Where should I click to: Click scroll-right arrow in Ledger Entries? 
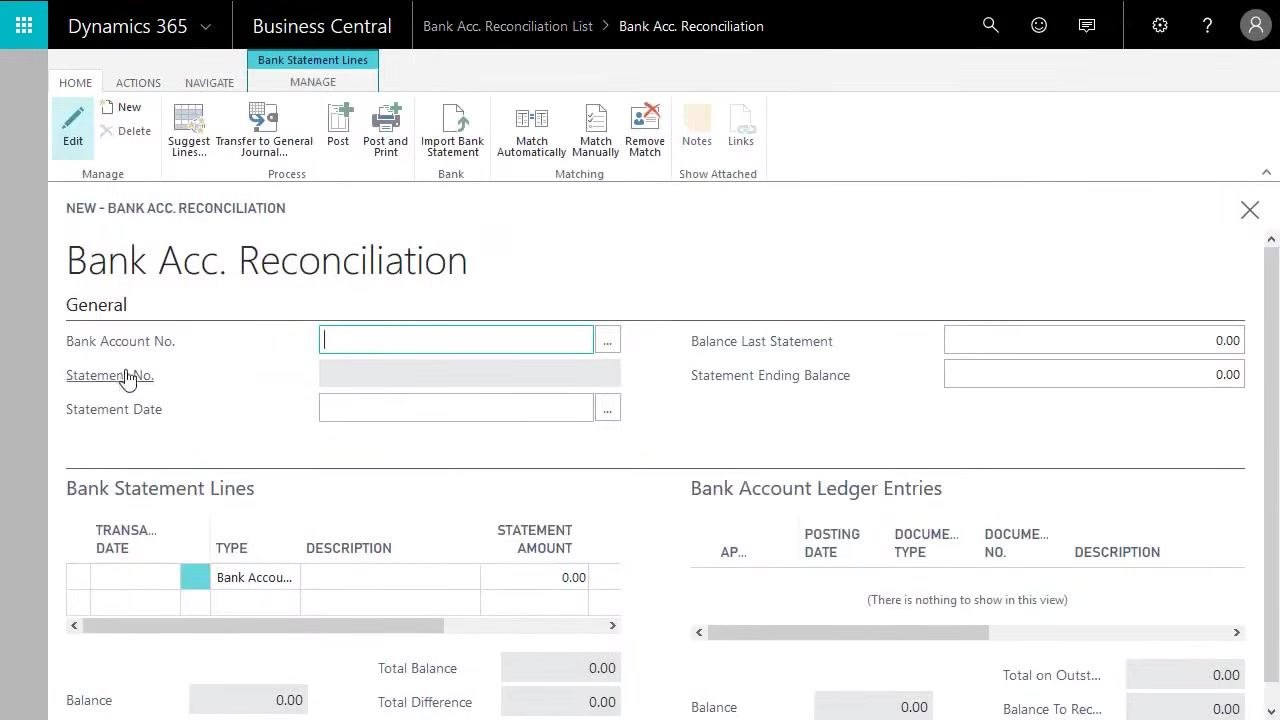point(1236,632)
